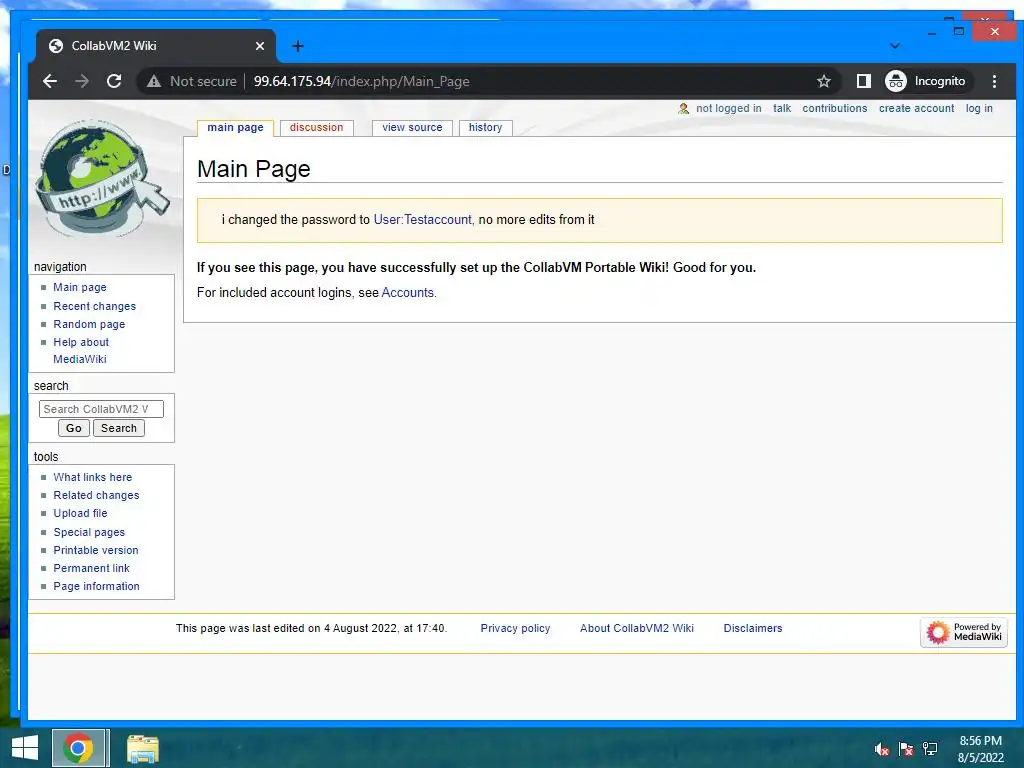Open the taskbar clock showing 8:56 PM
This screenshot has width=1024, height=768.
tap(980, 749)
